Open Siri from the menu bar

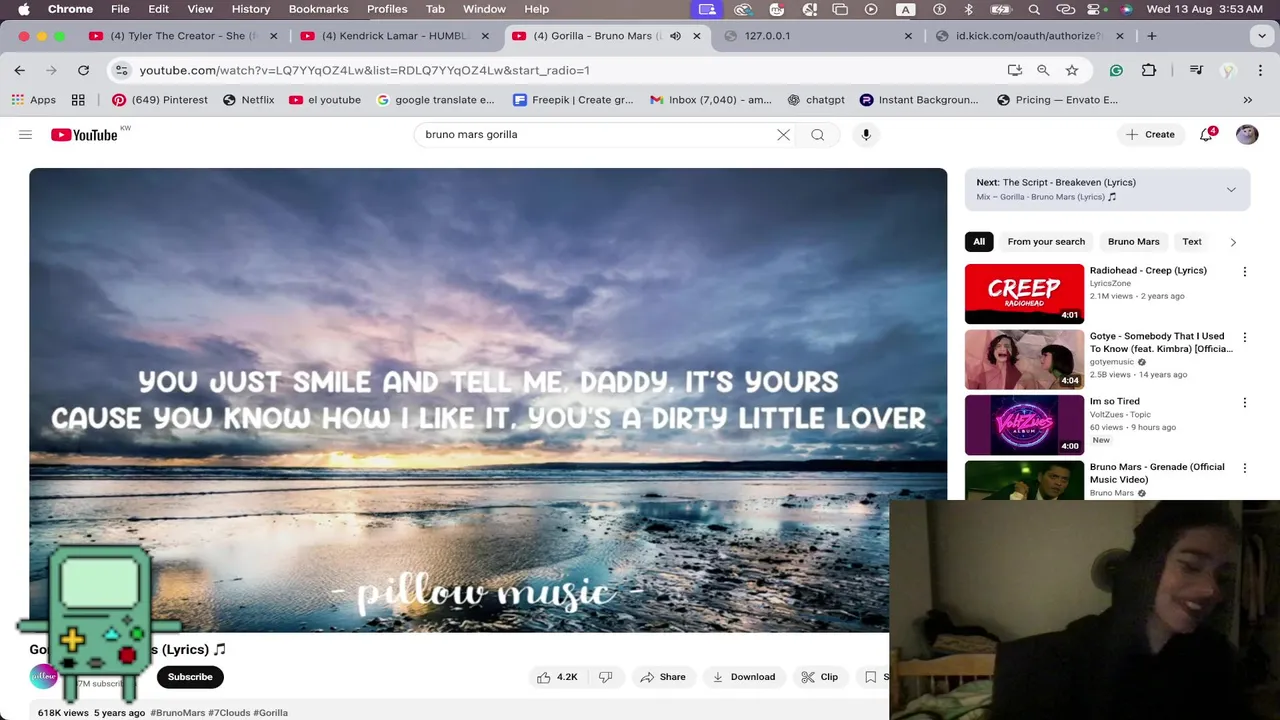(1127, 9)
